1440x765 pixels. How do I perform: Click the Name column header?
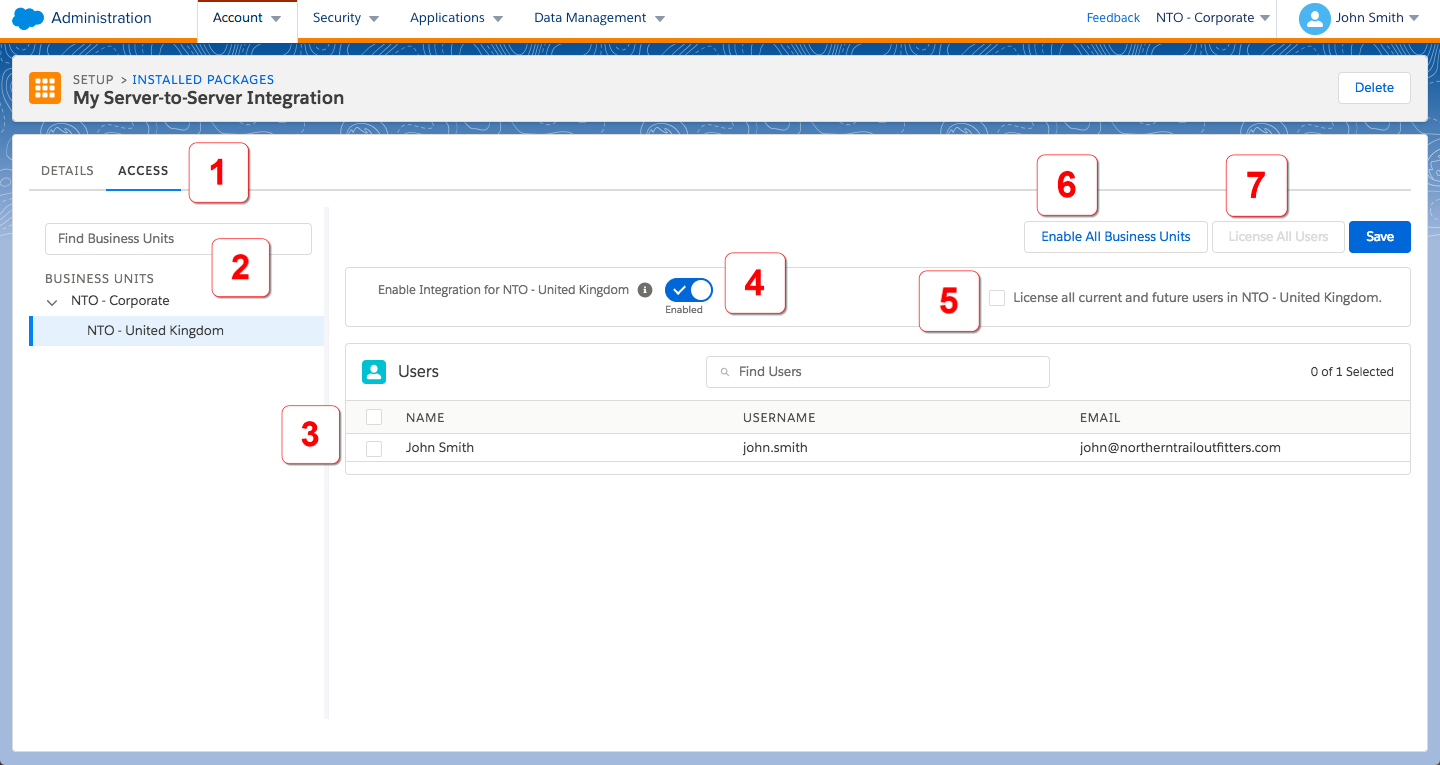[x=425, y=418]
